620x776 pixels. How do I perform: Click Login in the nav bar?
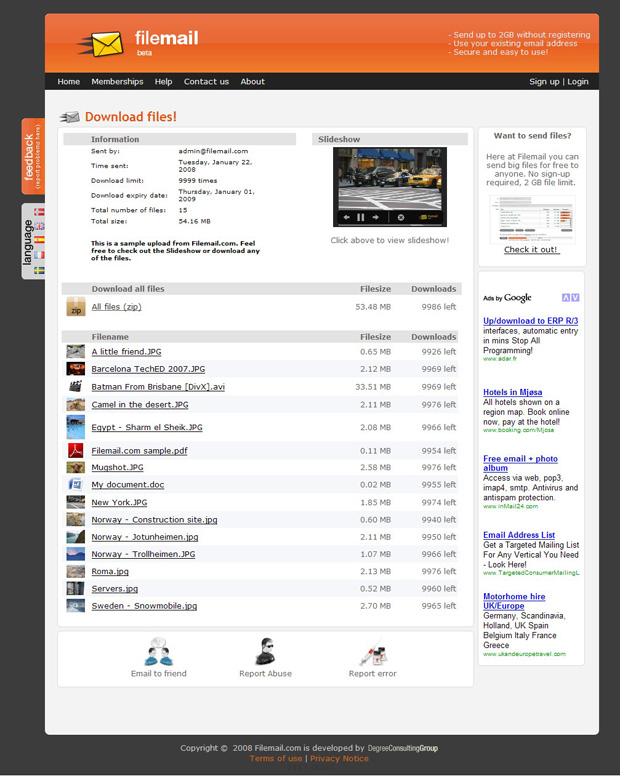[x=577, y=82]
